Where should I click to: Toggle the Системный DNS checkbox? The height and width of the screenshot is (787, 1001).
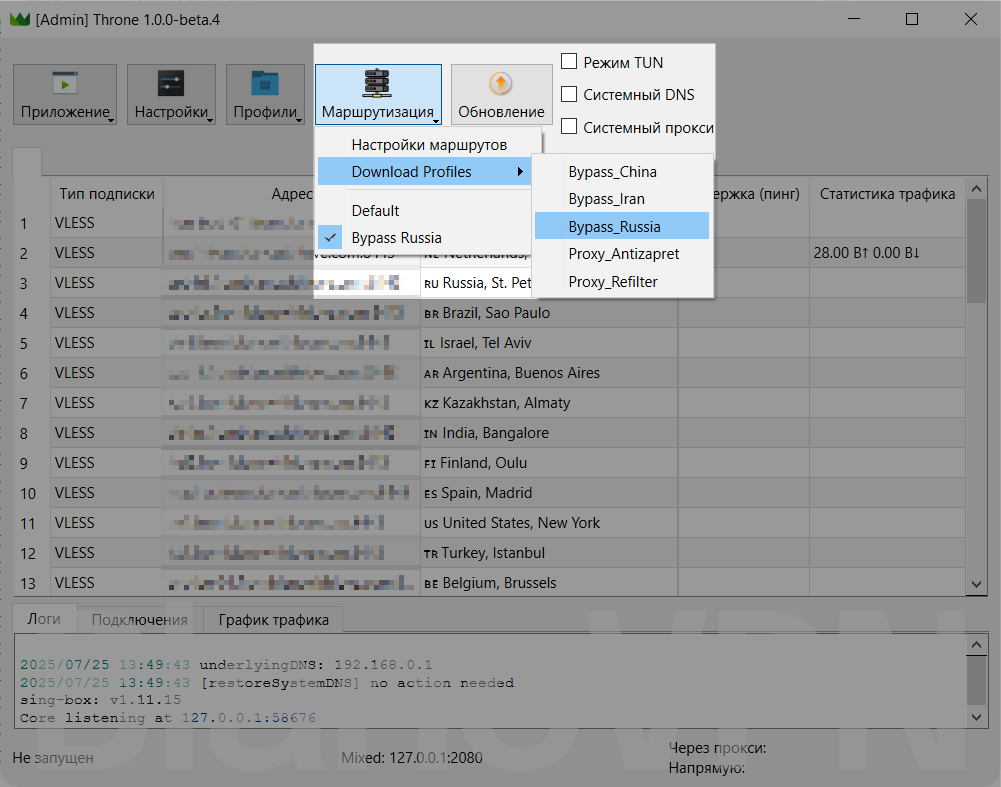tap(569, 95)
